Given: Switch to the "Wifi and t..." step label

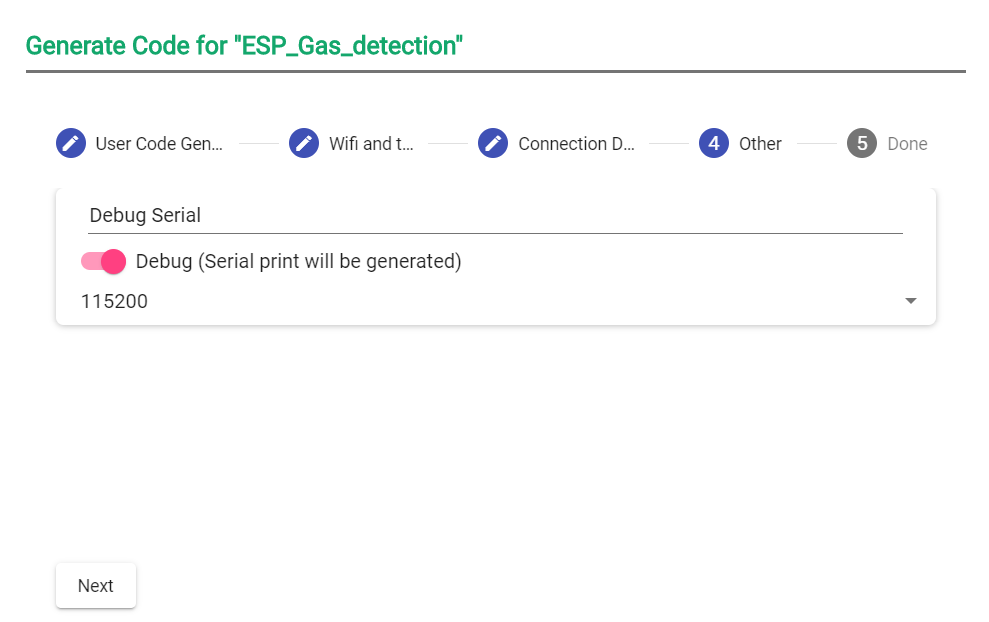Looking at the screenshot, I should pyautogui.click(x=371, y=144).
